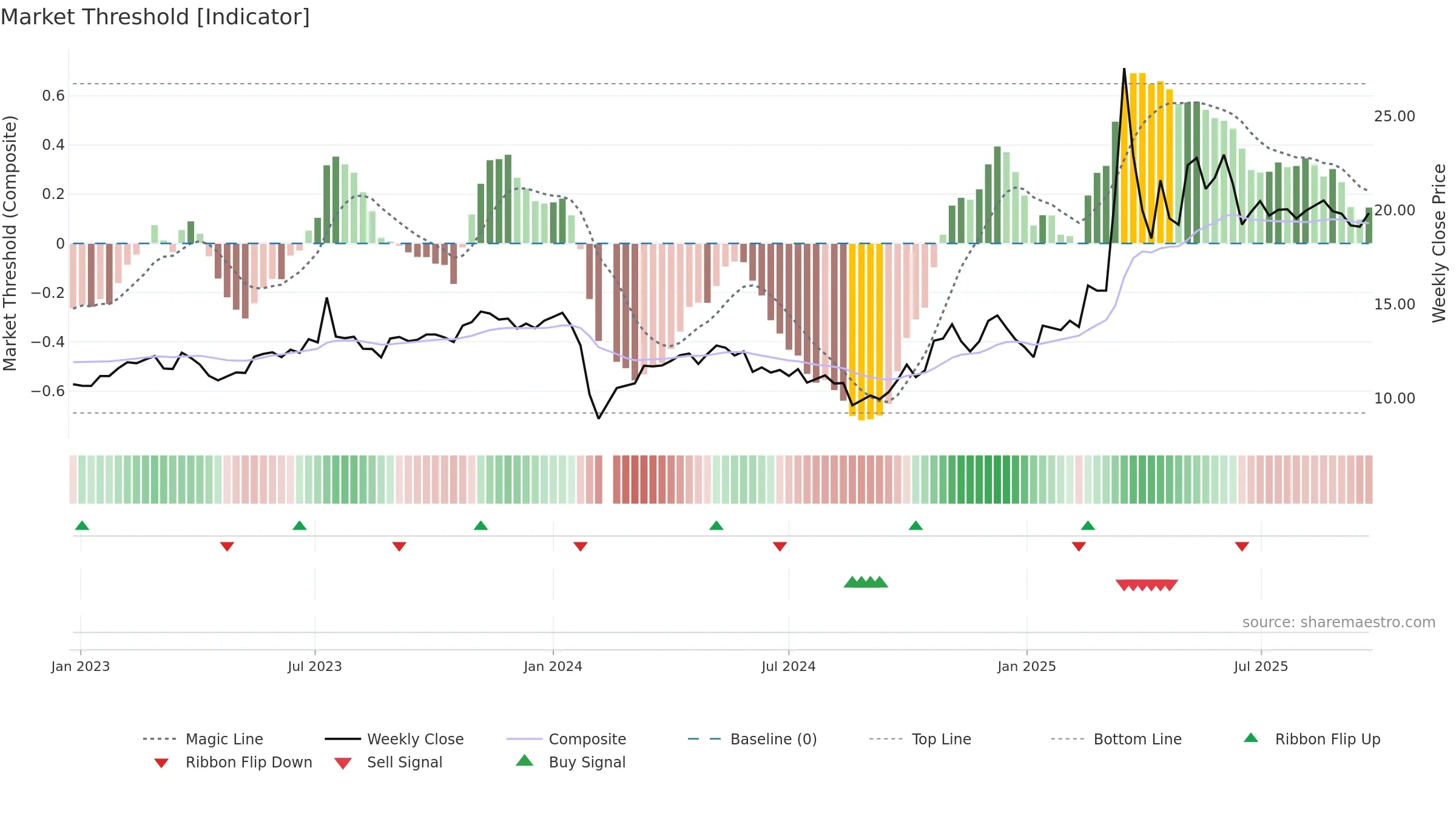Click the green buy signal cluster in Aug 2024
The width and height of the screenshot is (1456, 819).
tap(866, 582)
